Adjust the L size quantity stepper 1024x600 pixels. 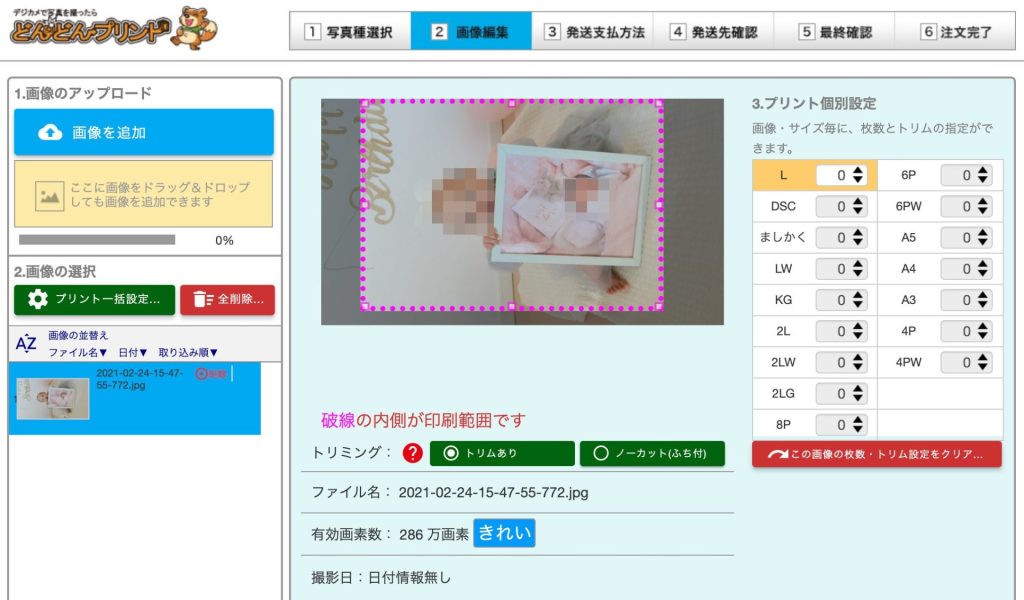click(858, 175)
